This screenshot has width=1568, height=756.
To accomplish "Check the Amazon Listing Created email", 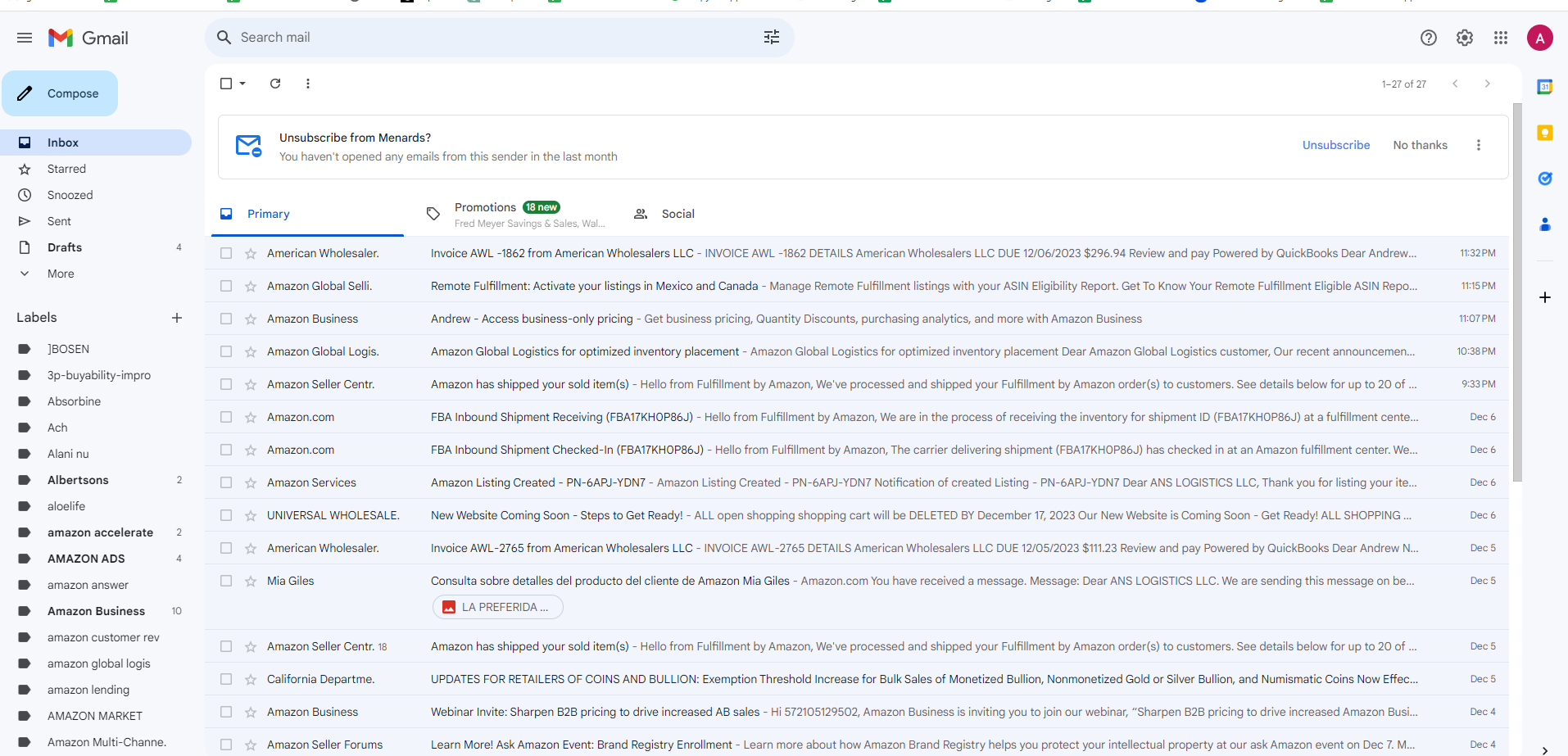I will pos(226,482).
